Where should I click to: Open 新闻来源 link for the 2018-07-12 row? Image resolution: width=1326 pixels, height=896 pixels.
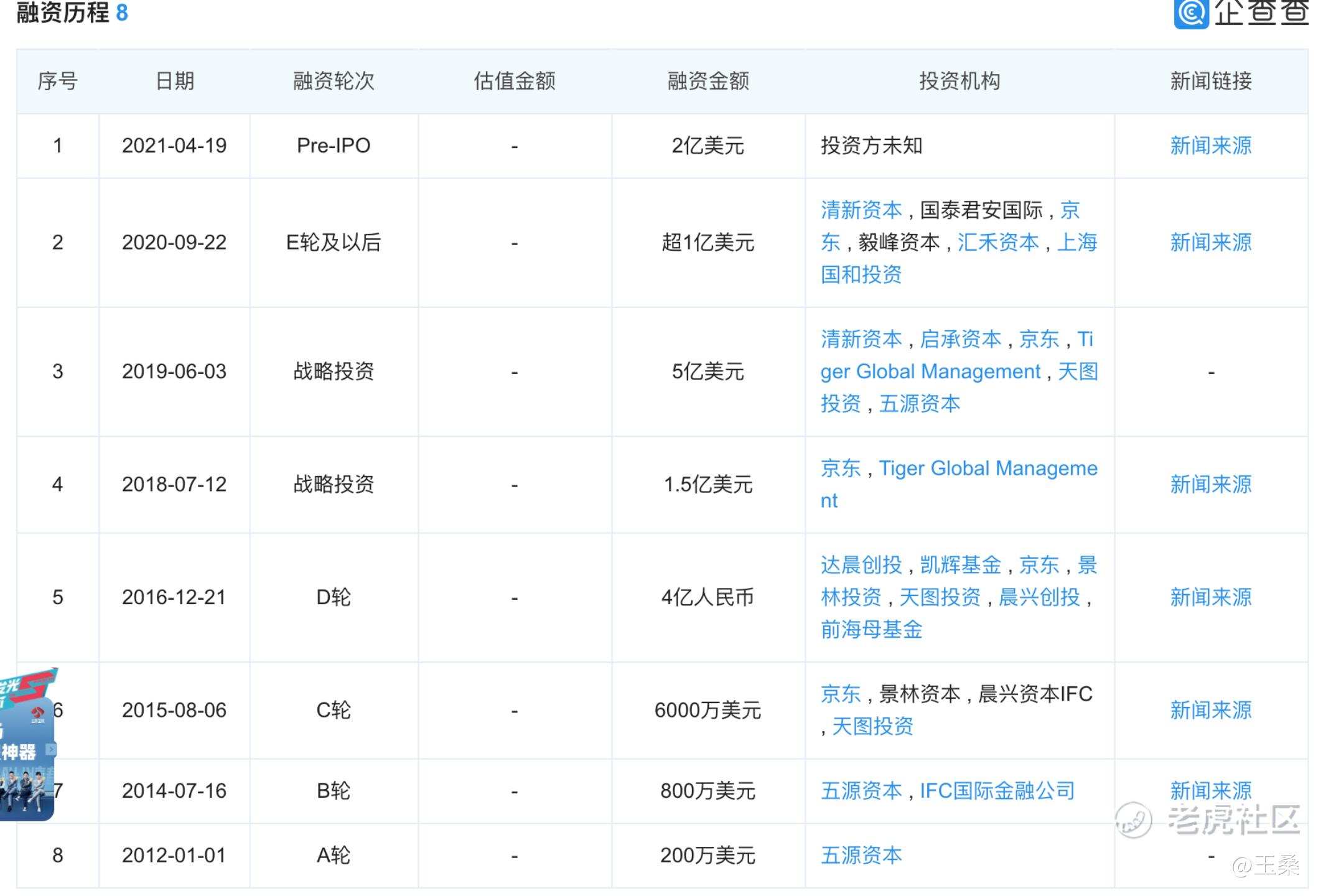pos(1210,484)
